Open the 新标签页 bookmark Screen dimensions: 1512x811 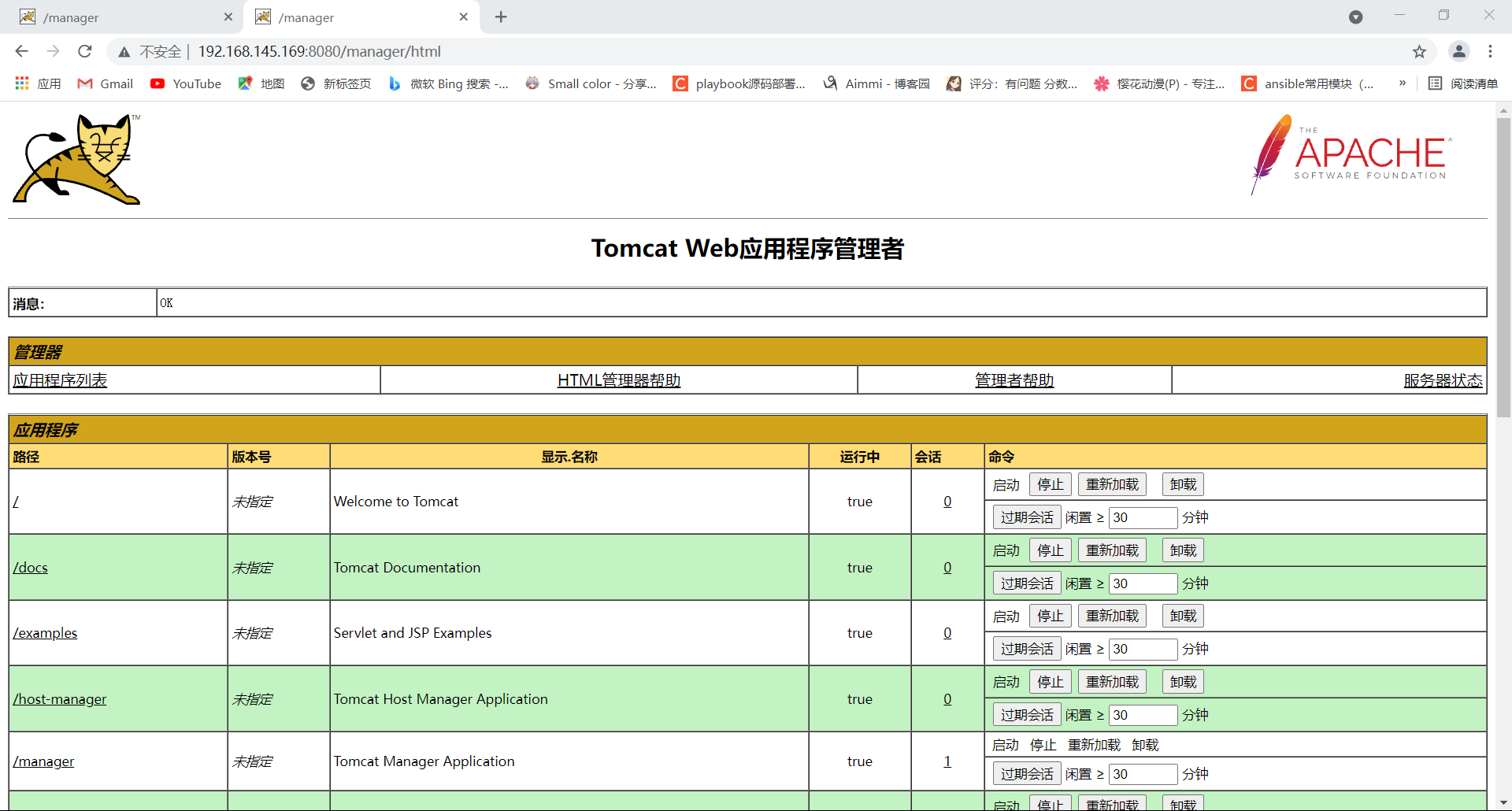point(336,83)
